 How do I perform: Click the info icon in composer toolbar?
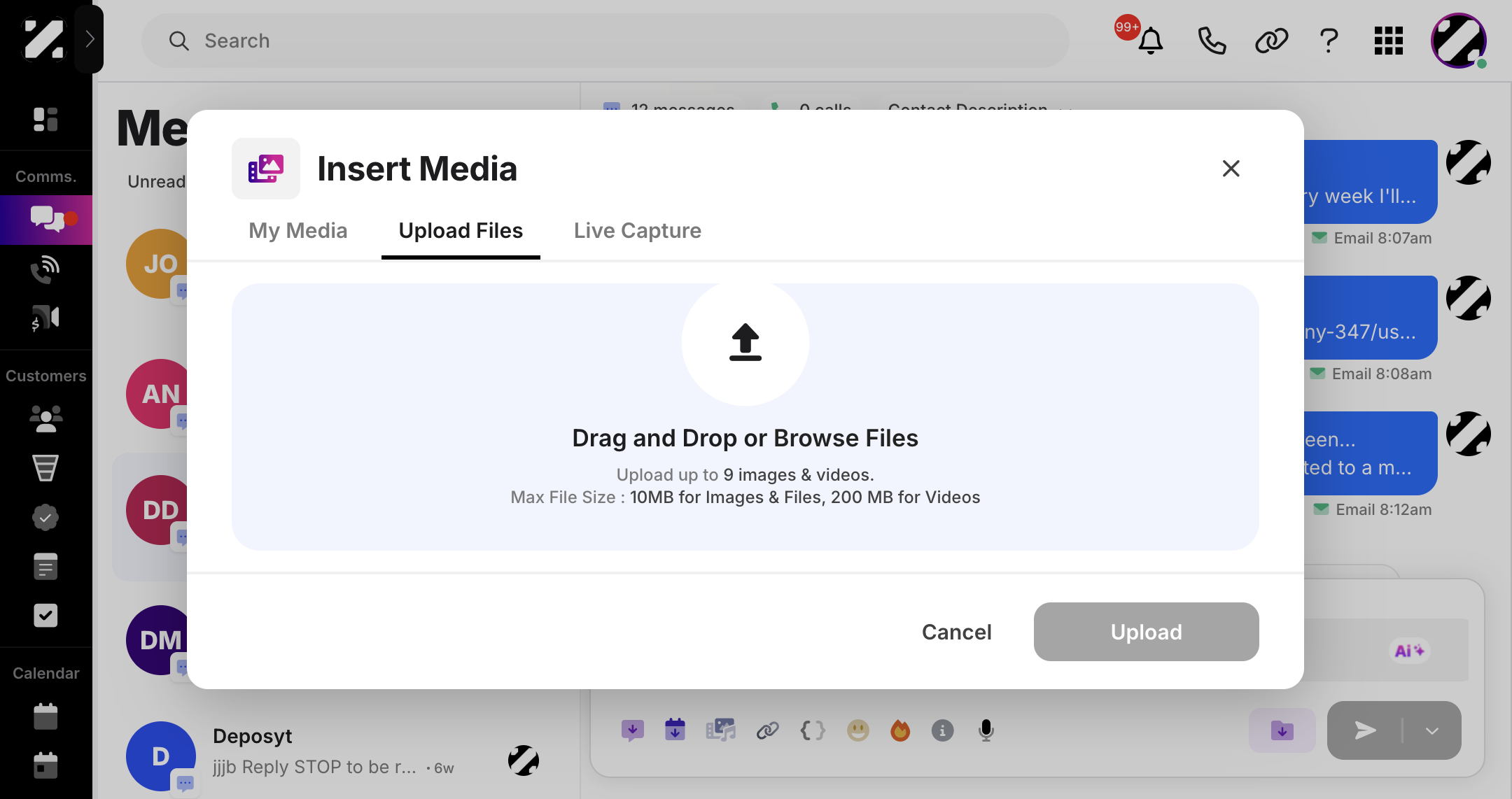pos(942,730)
